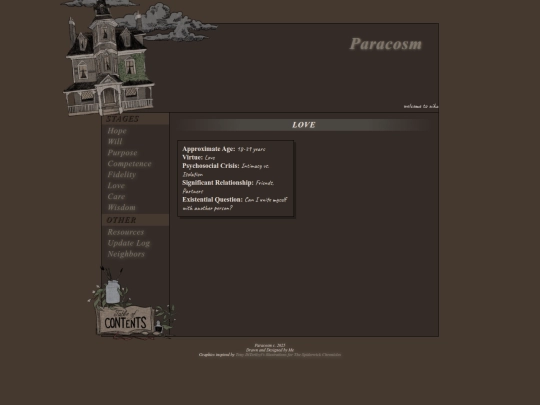Select the Existential Question label

tap(212, 199)
